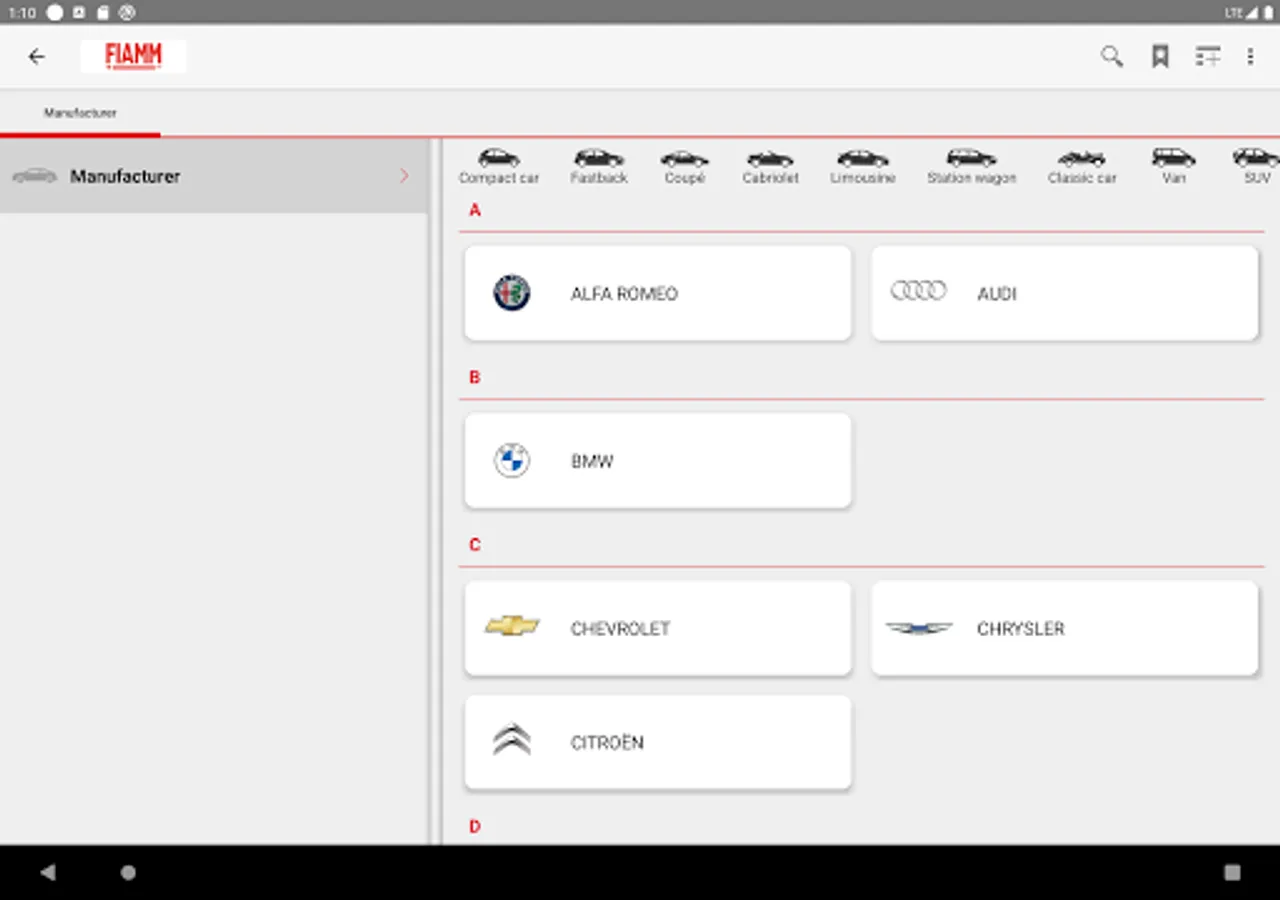Choose the CHRYSLER manufacturer card
This screenshot has width=1280, height=900.
[1065, 628]
